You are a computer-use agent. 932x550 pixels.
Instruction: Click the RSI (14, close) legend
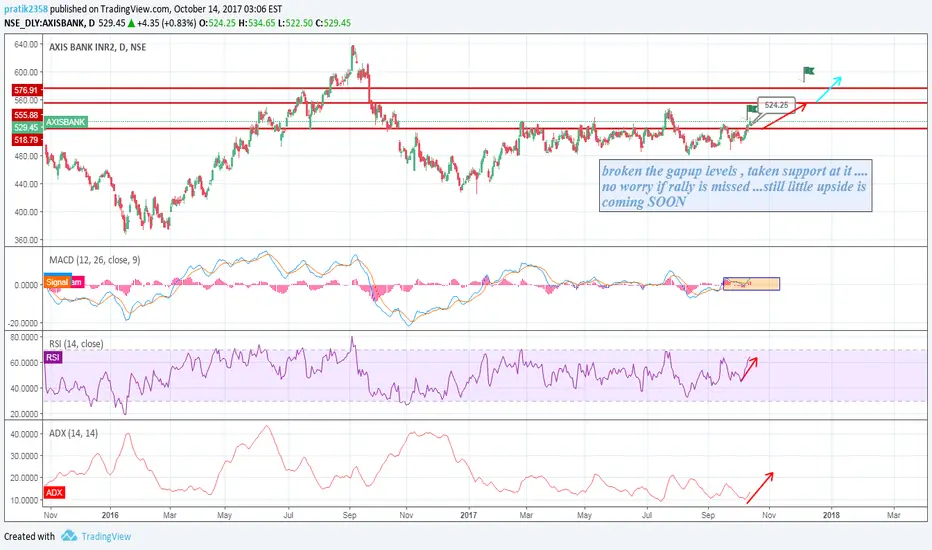click(x=76, y=344)
